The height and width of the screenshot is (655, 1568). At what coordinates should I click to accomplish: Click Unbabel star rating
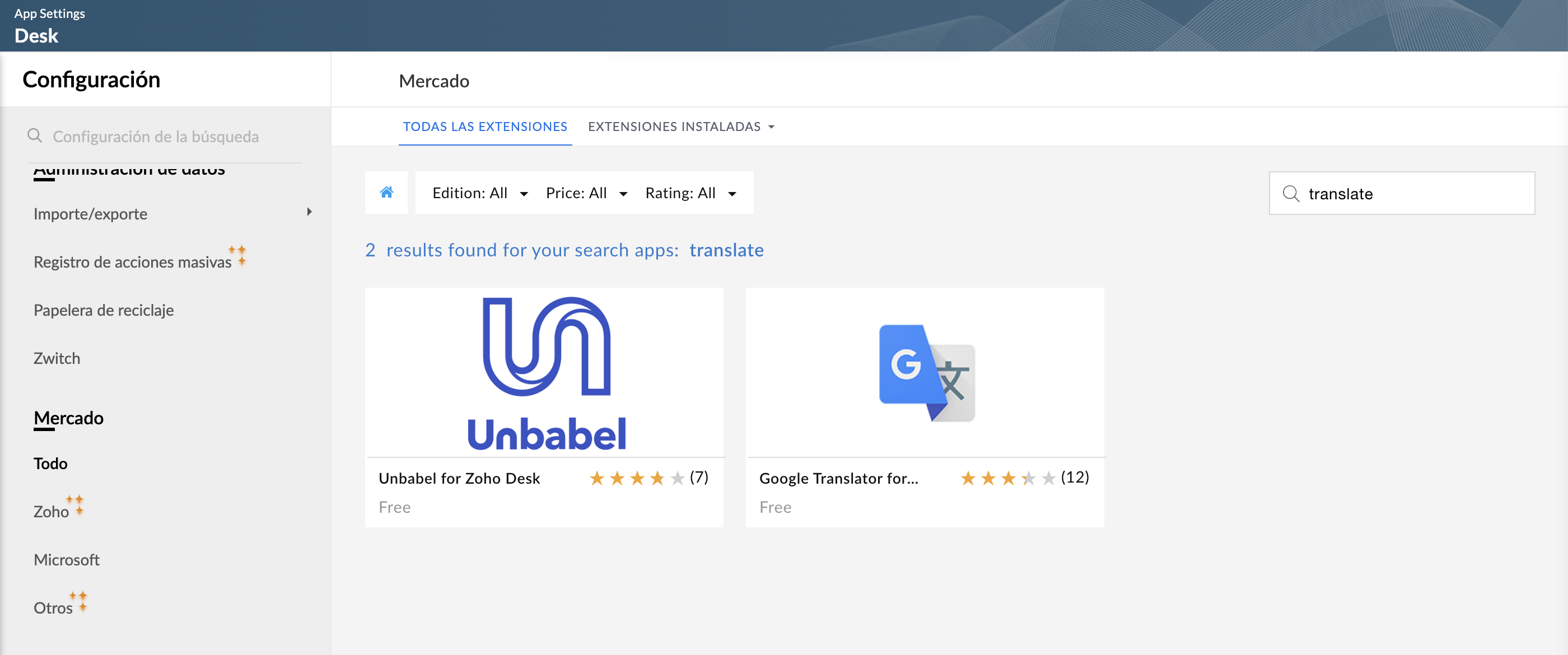click(x=636, y=479)
